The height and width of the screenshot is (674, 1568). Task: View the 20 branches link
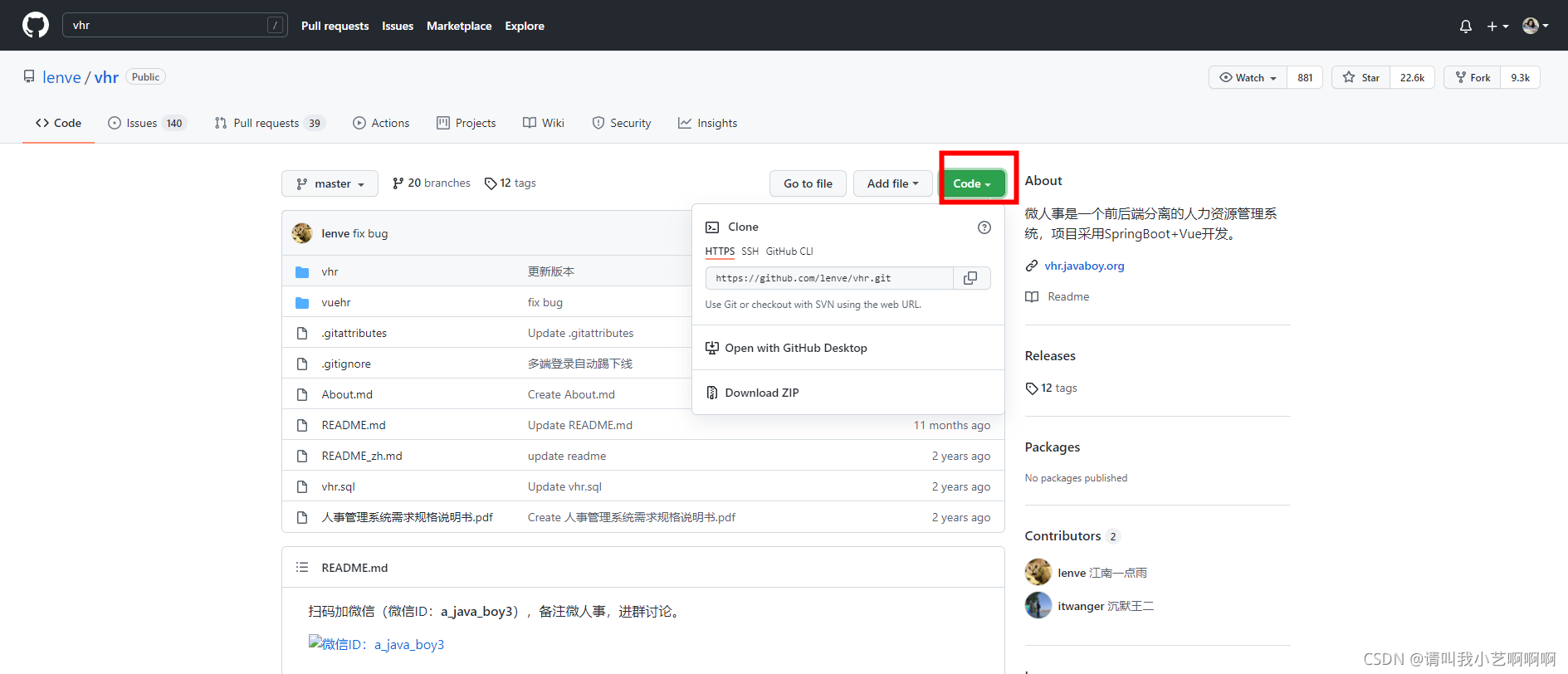432,183
